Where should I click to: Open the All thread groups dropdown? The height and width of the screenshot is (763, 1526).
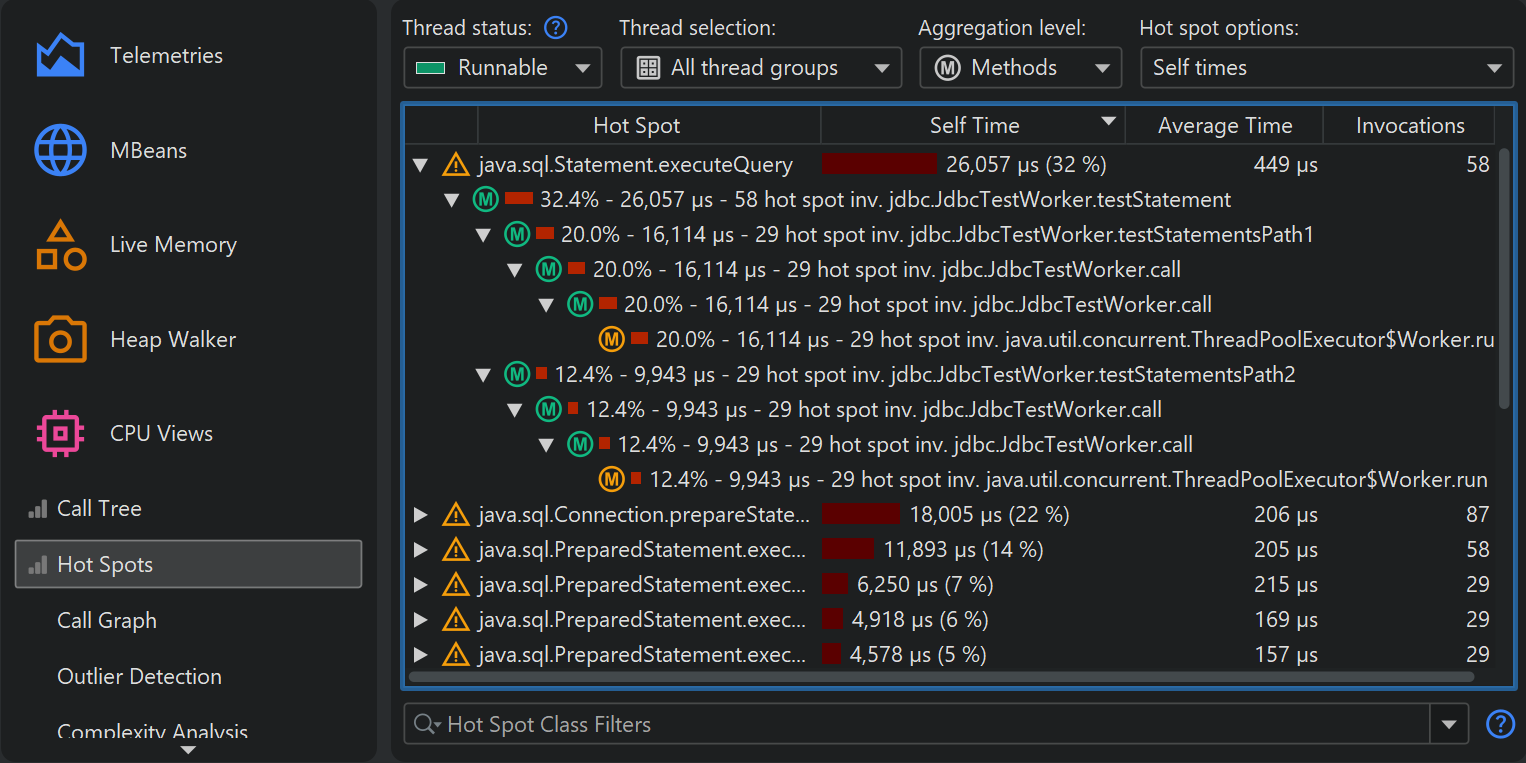point(755,68)
